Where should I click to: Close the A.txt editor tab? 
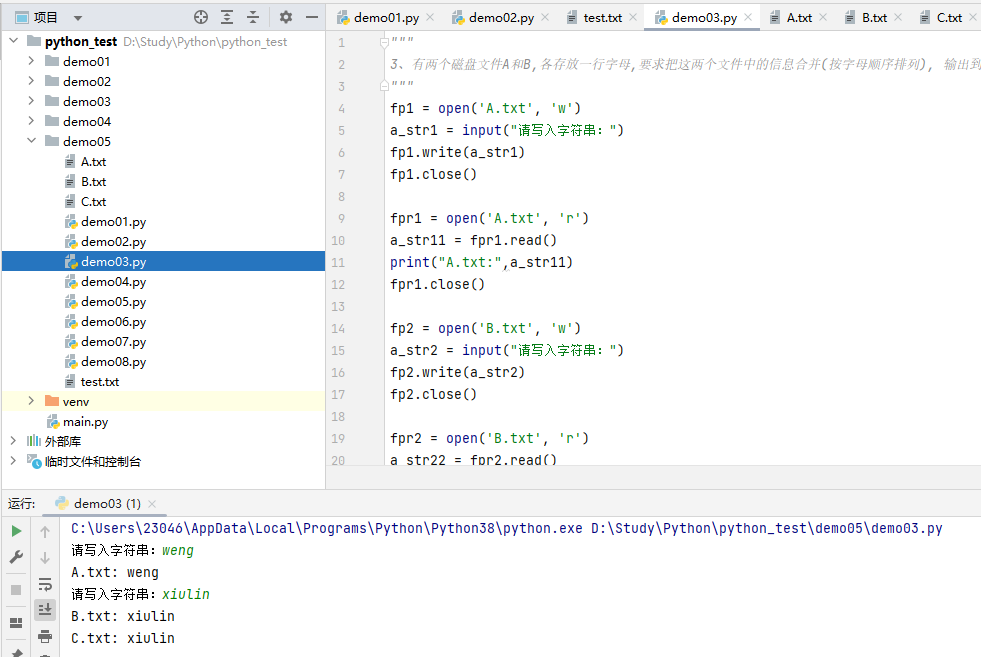coord(823,18)
